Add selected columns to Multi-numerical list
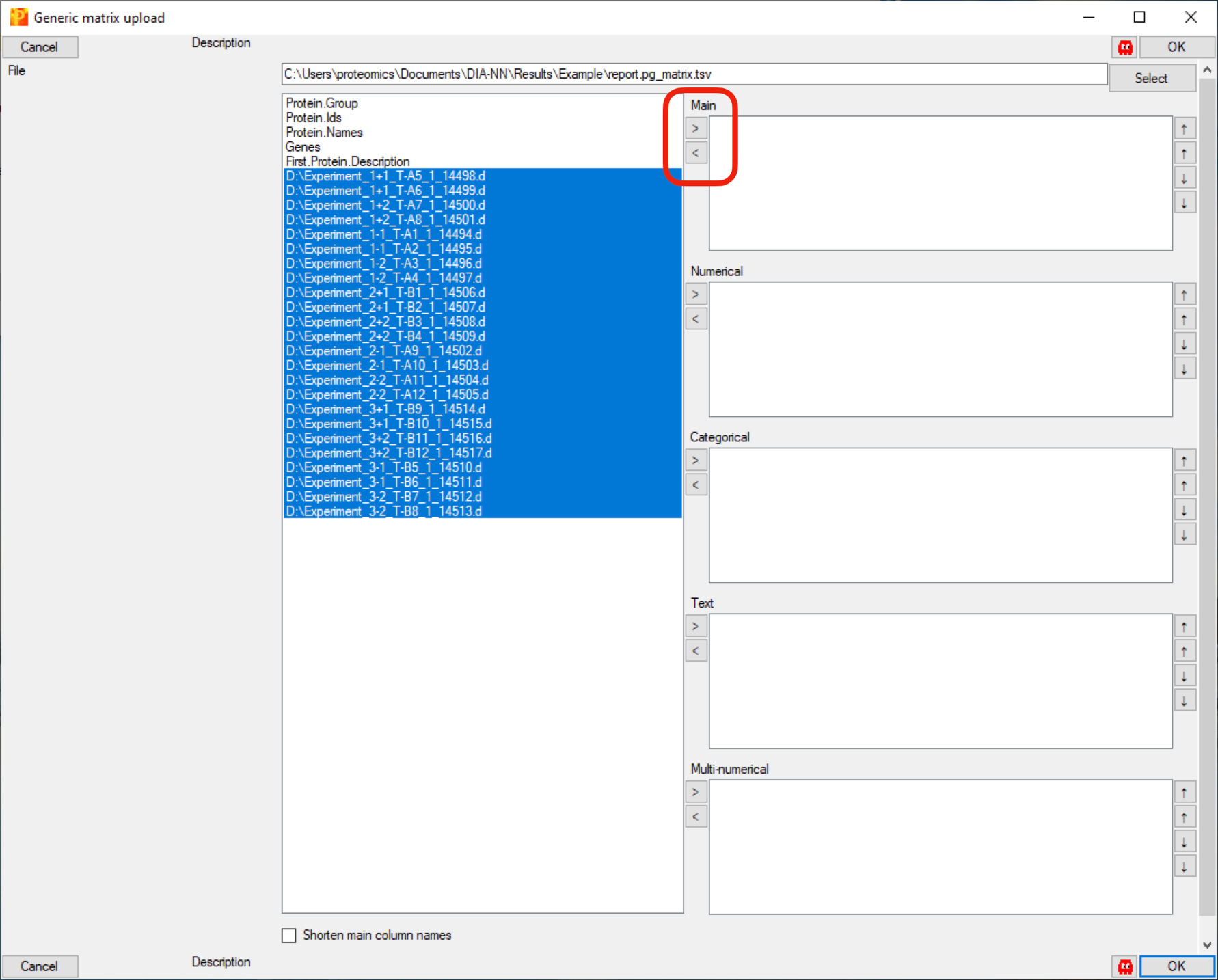This screenshot has width=1218, height=980. [x=695, y=793]
